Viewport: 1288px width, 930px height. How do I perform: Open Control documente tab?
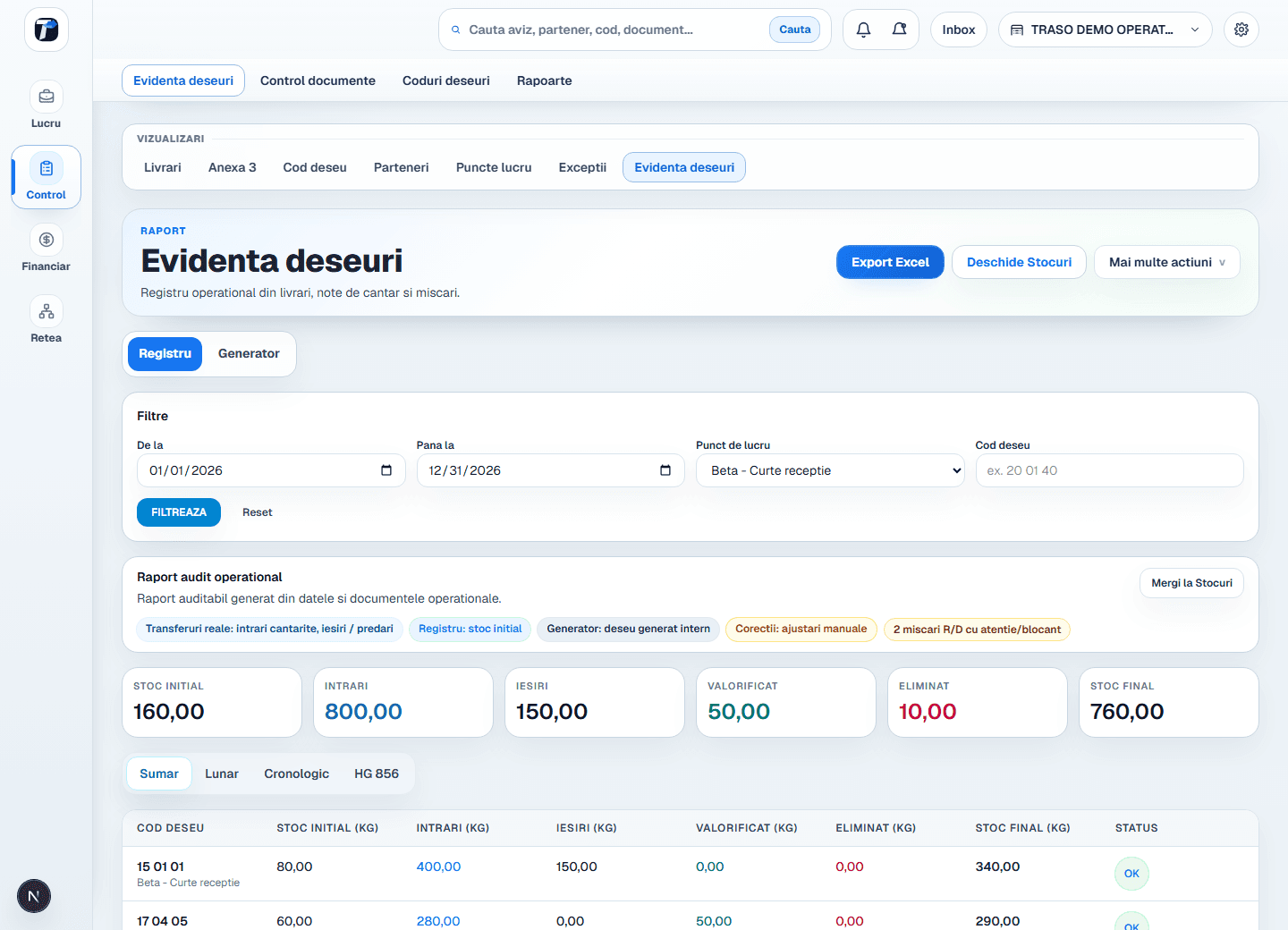tap(318, 80)
